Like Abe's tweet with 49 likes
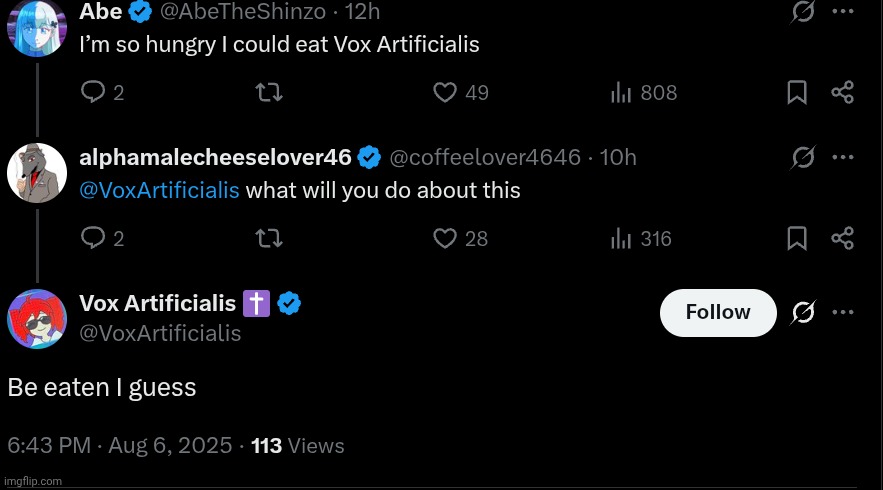This screenshot has width=883, height=490. click(445, 93)
